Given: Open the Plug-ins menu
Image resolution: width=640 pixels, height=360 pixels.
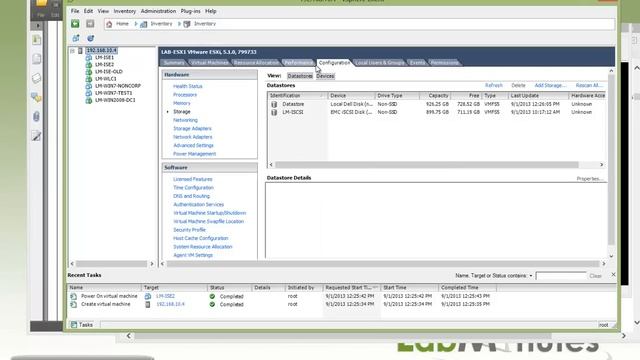Looking at the screenshot, I should (191, 11).
